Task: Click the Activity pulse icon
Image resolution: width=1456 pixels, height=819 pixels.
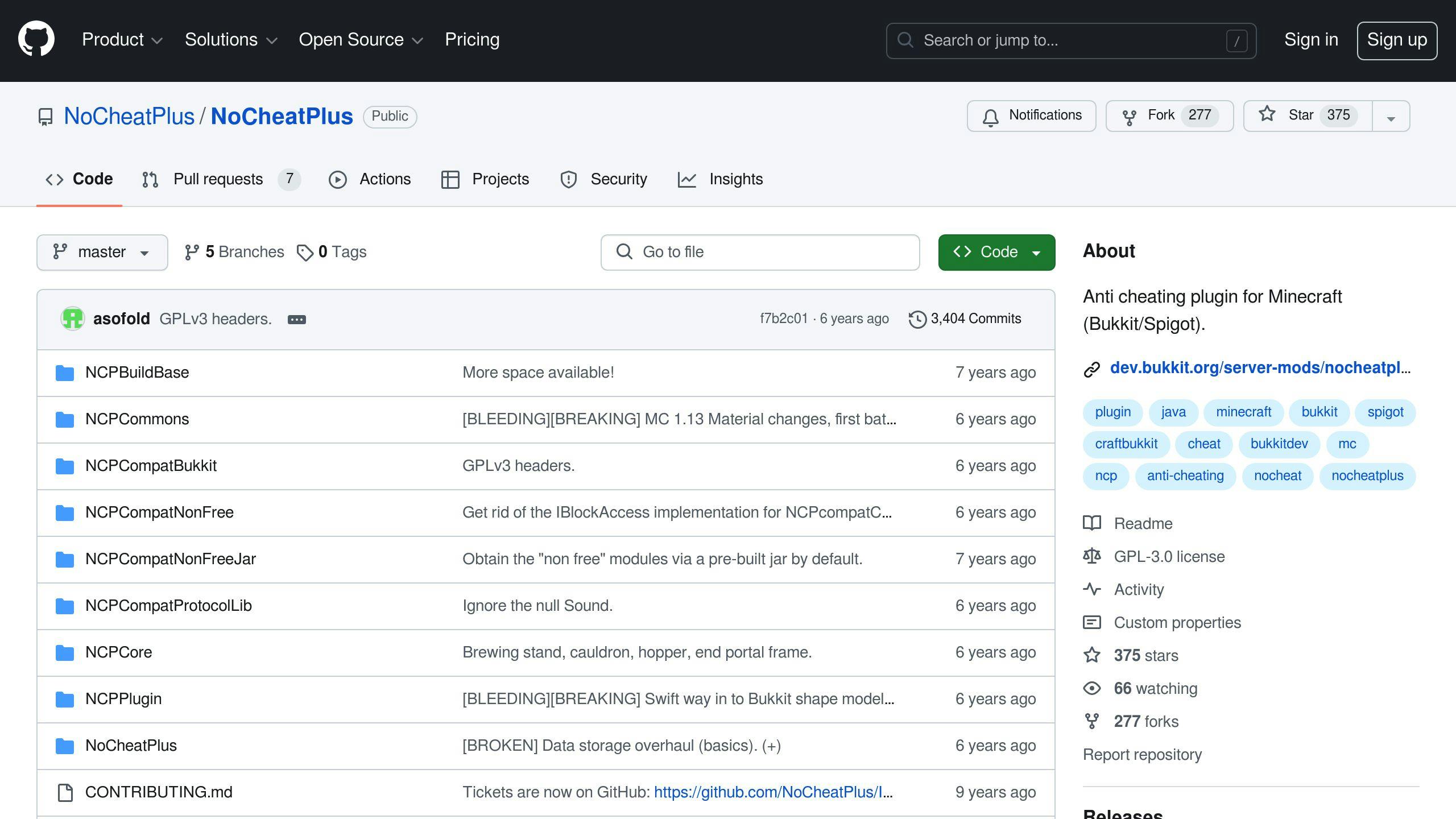Action: pyautogui.click(x=1092, y=589)
